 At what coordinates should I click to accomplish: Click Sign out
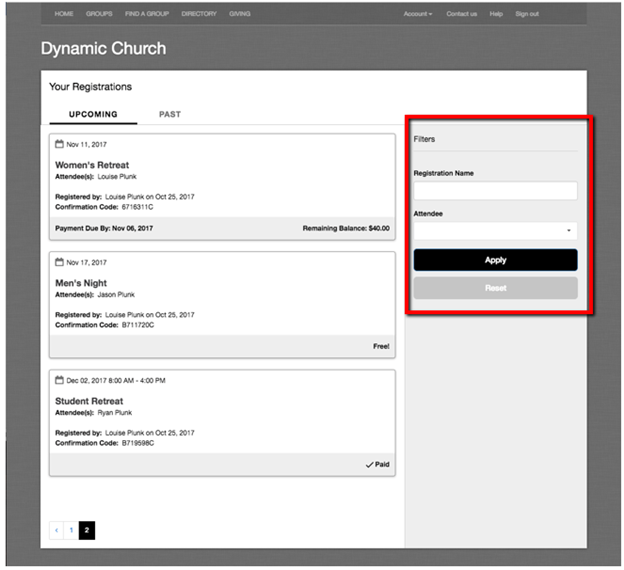(527, 14)
